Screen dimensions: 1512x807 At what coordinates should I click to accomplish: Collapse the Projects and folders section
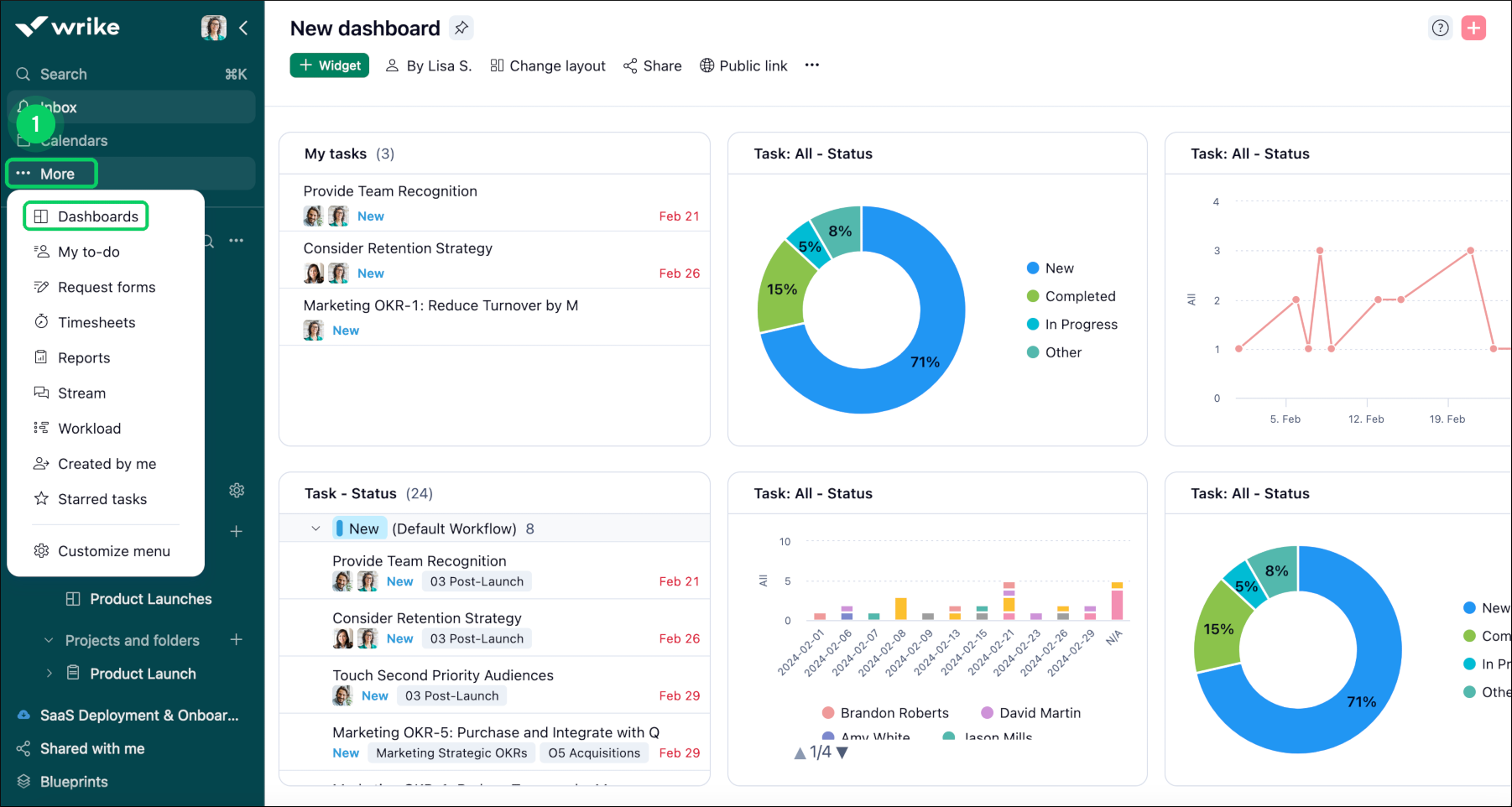[48, 639]
